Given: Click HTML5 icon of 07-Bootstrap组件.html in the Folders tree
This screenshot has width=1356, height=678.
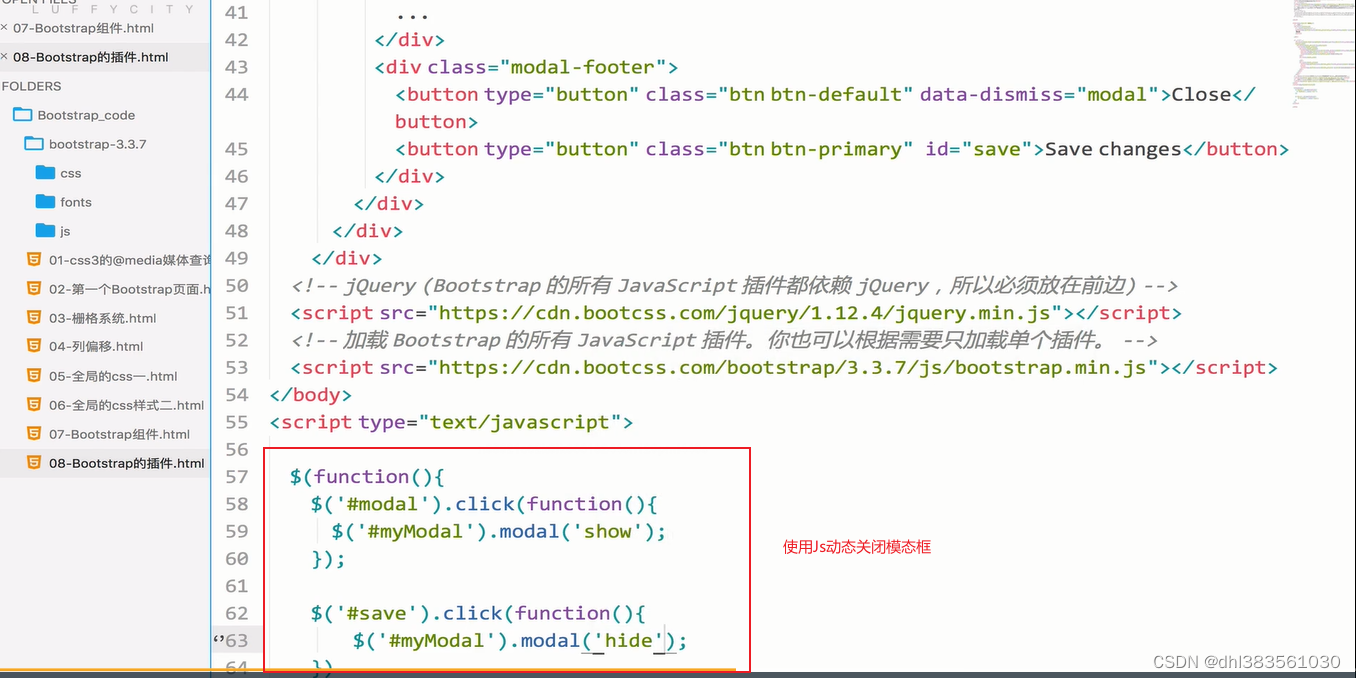Looking at the screenshot, I should (x=34, y=434).
